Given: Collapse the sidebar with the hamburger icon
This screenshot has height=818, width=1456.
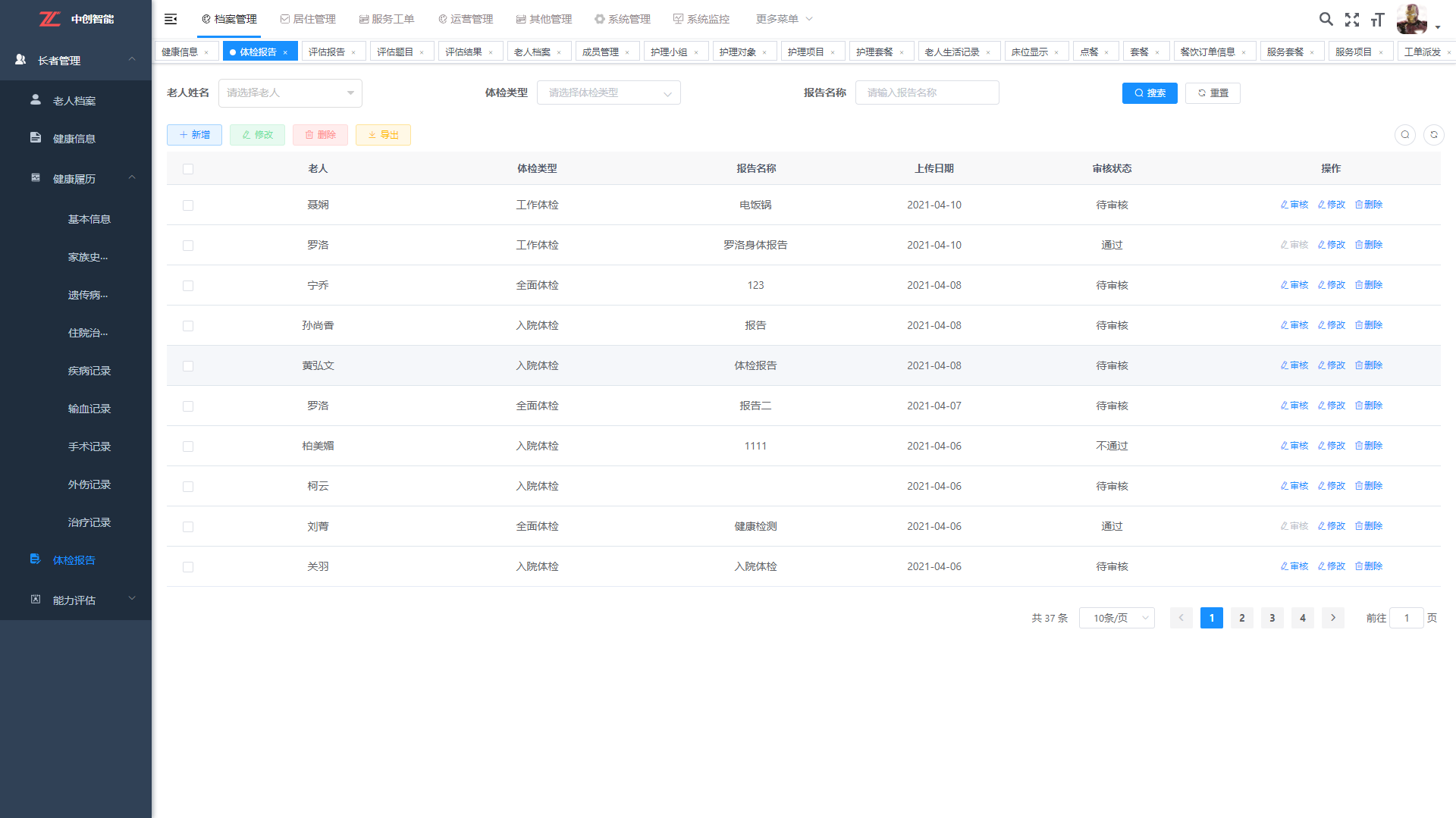Looking at the screenshot, I should click(x=171, y=19).
